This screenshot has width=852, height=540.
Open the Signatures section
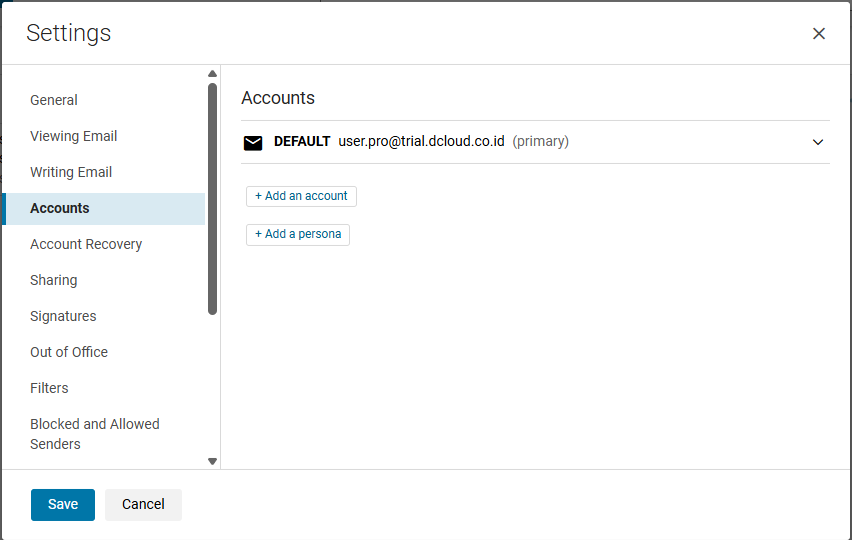tap(63, 316)
